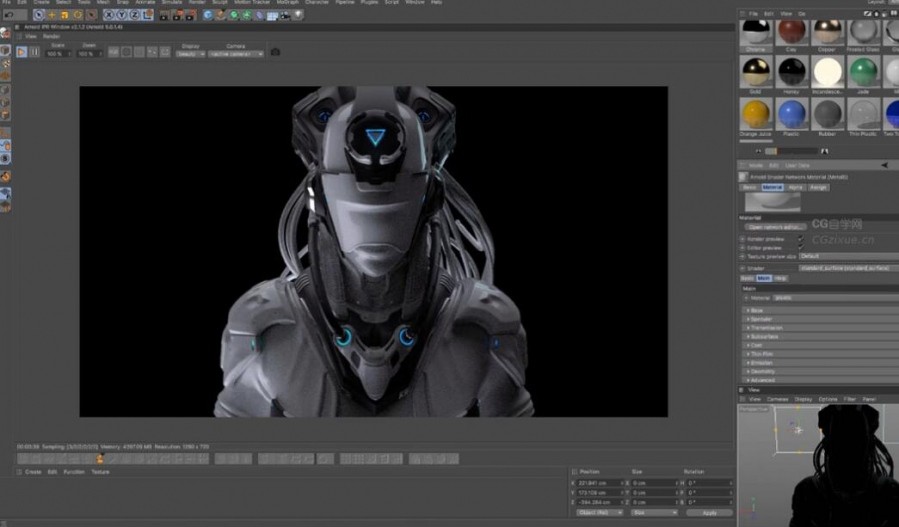Click the IPR Scale percentage field
This screenshot has height=527, width=899.
(x=58, y=54)
